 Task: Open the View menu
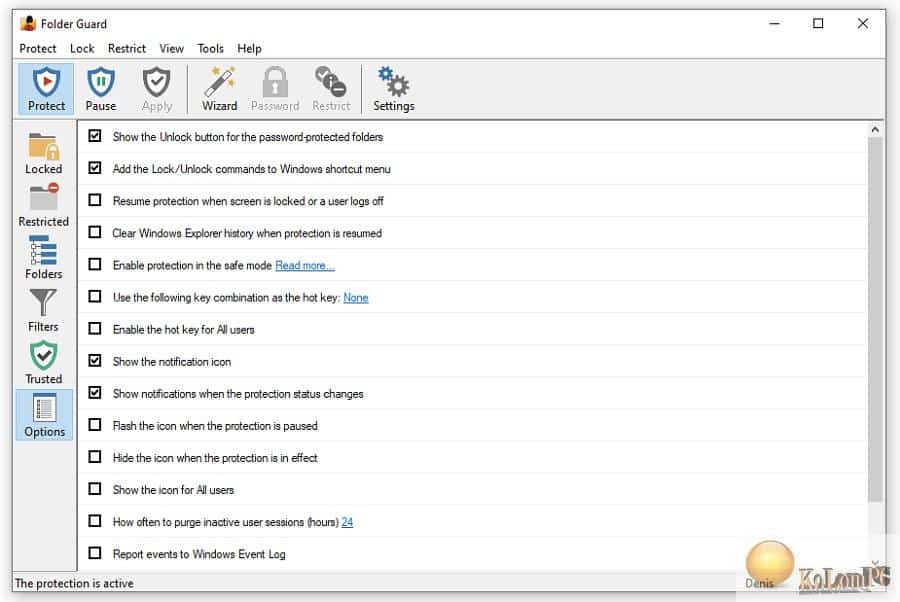172,49
